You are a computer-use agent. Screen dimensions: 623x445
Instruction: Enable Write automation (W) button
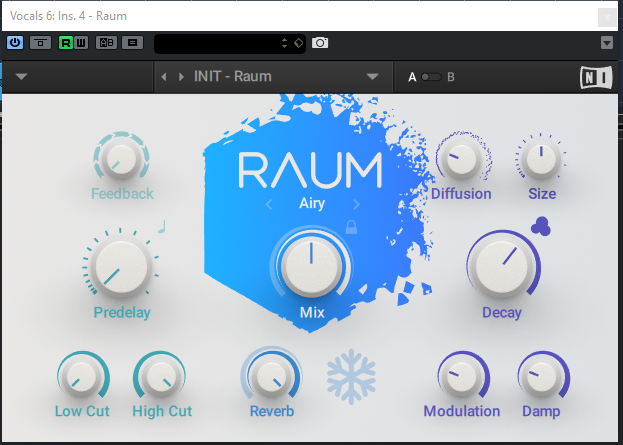pyautogui.click(x=81, y=43)
